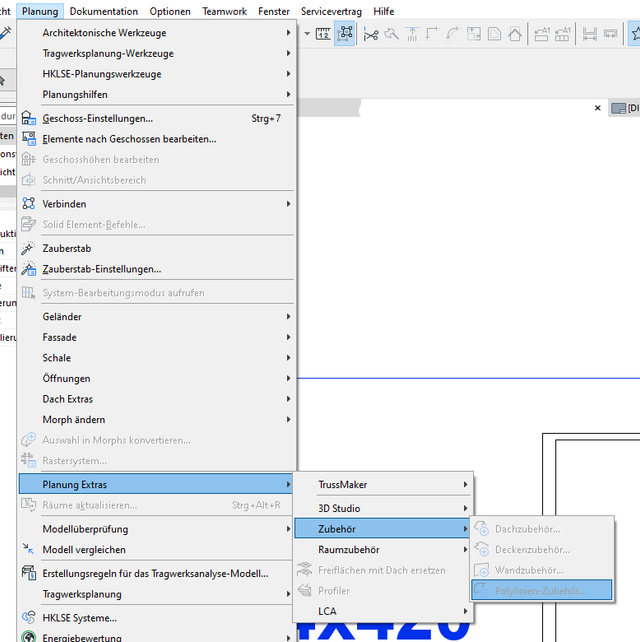
Task: Open the Optionen menu
Action: coord(170,11)
